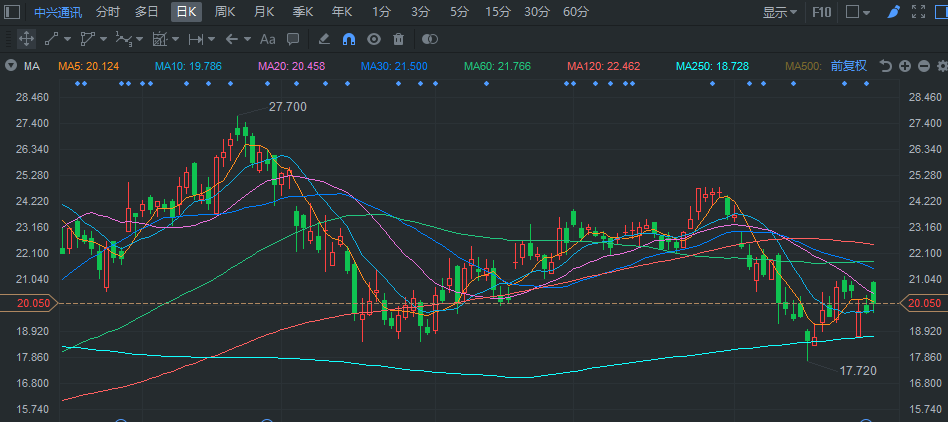Viewport: 948px width, 422px height.
Task: Toggle the right side panel icon
Action: pos(941,11)
